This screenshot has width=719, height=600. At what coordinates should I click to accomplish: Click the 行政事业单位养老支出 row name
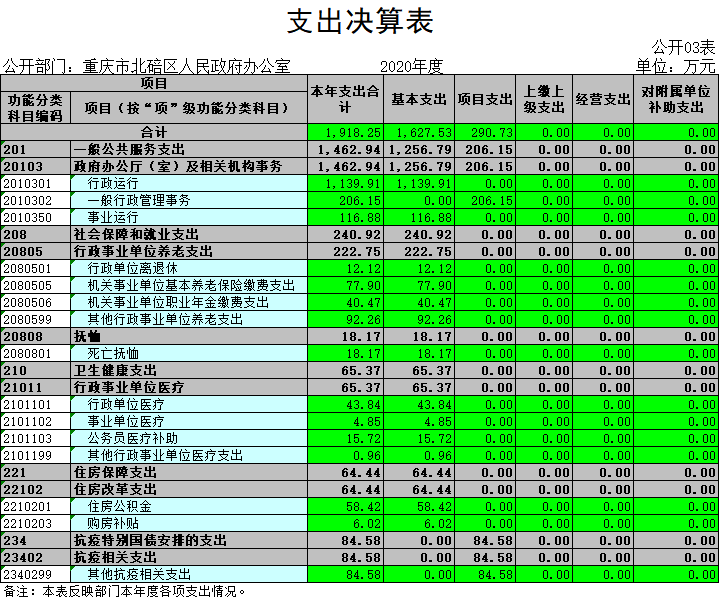tap(189, 251)
